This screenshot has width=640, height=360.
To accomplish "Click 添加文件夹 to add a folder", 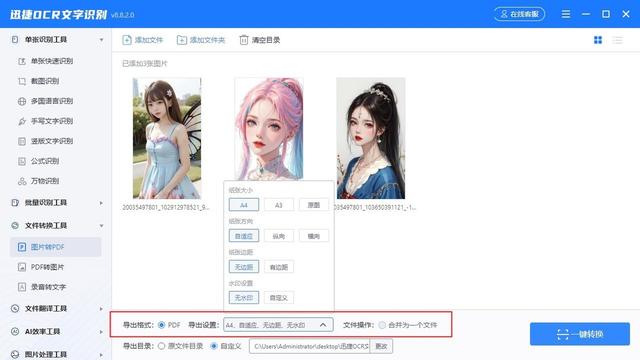I will [x=201, y=40].
